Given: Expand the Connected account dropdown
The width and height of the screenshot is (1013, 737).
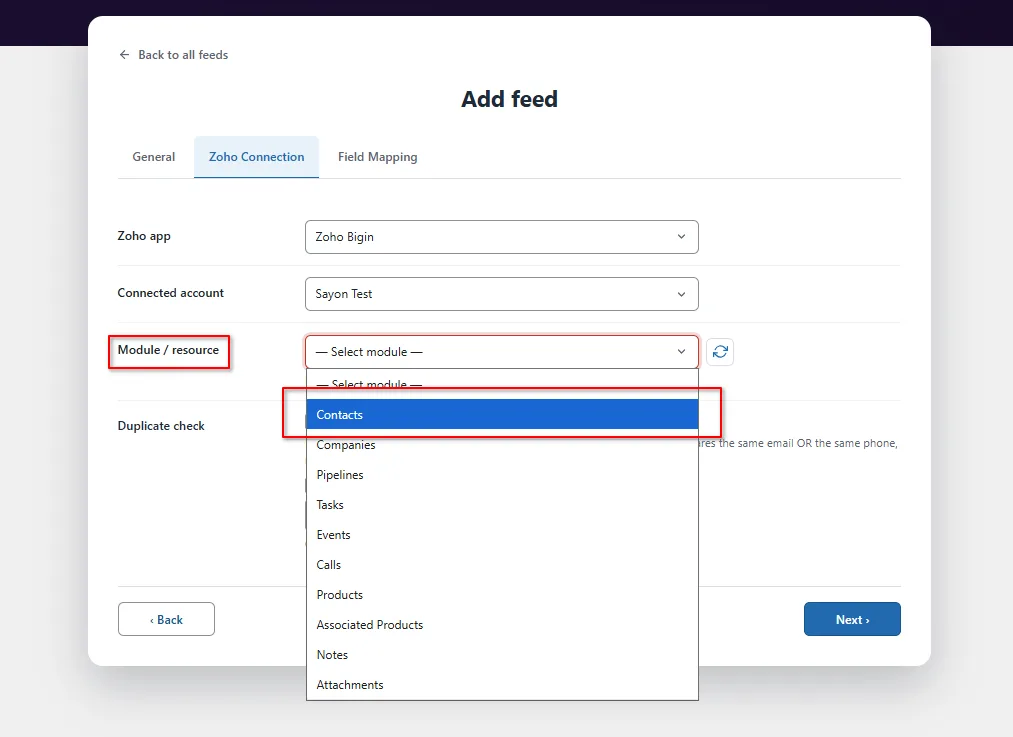Looking at the screenshot, I should coord(502,294).
